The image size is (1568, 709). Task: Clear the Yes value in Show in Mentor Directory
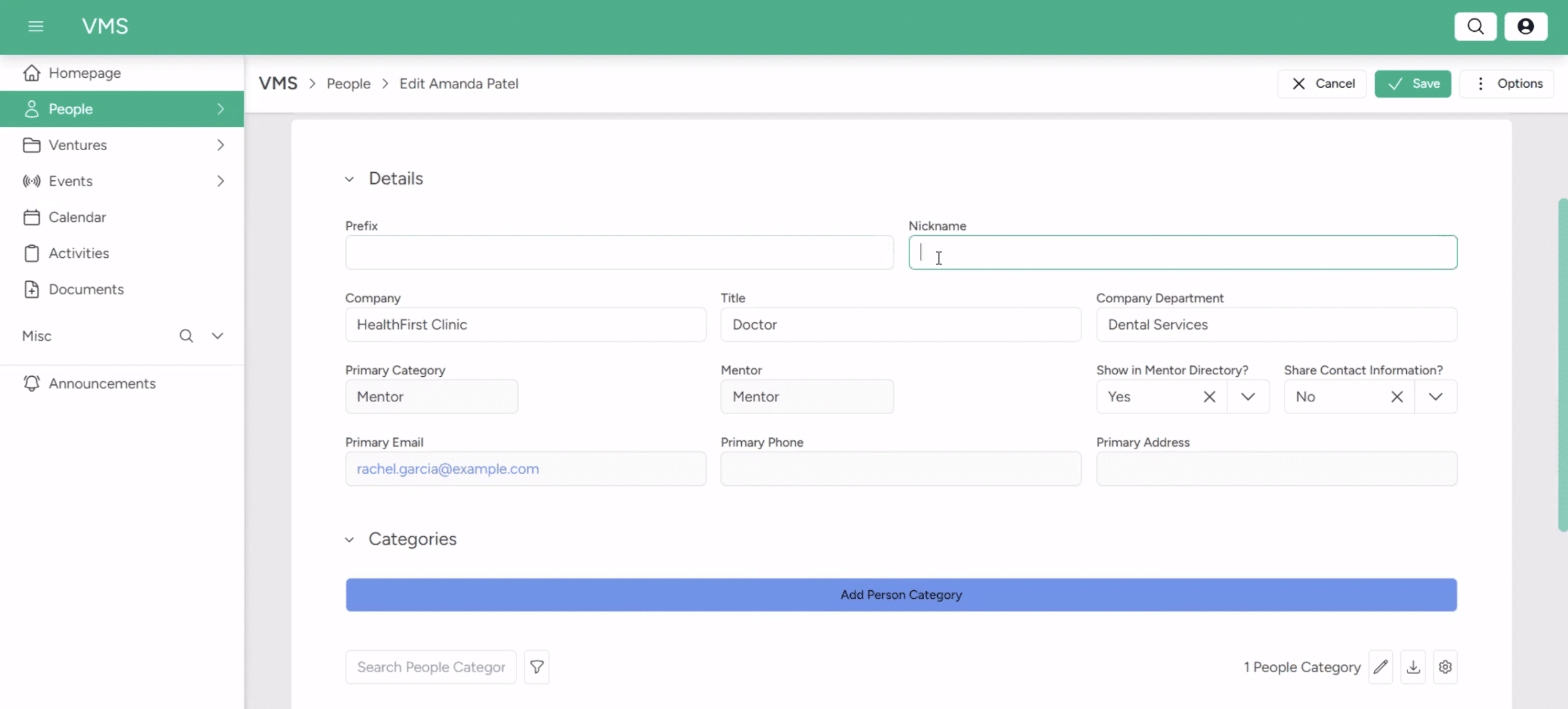1210,396
